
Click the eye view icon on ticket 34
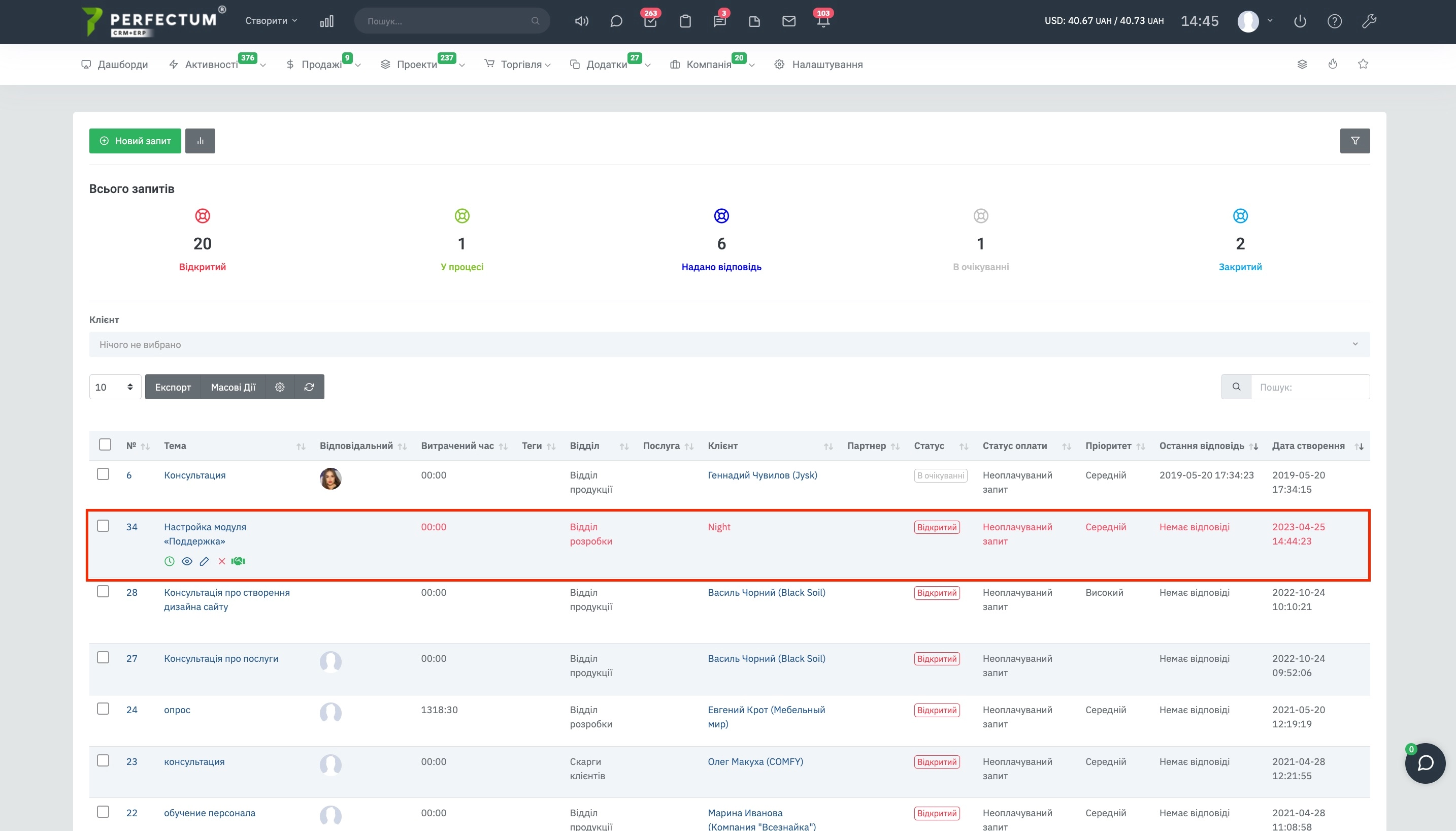point(186,561)
